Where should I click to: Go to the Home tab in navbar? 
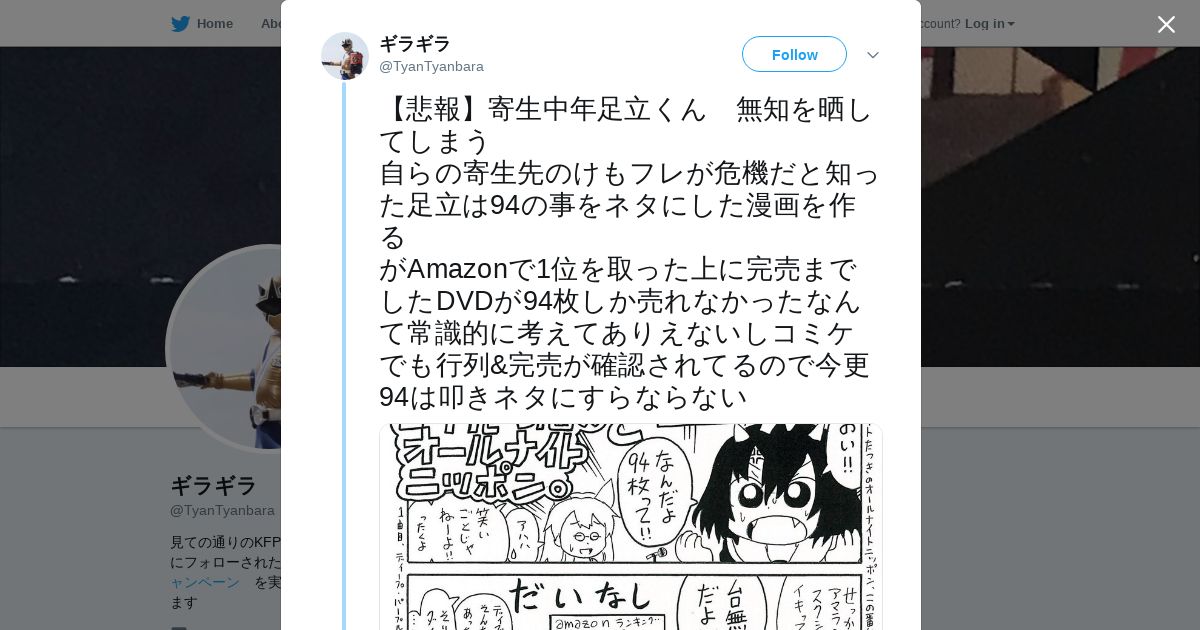[x=202, y=24]
